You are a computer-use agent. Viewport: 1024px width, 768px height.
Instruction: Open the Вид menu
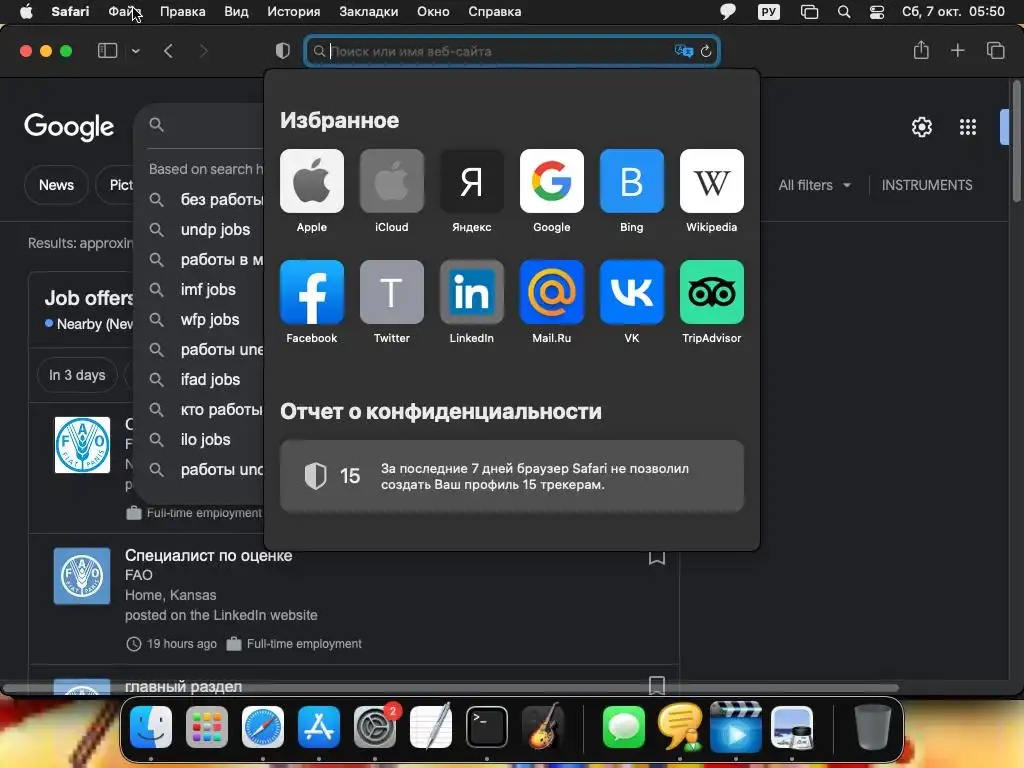click(236, 12)
